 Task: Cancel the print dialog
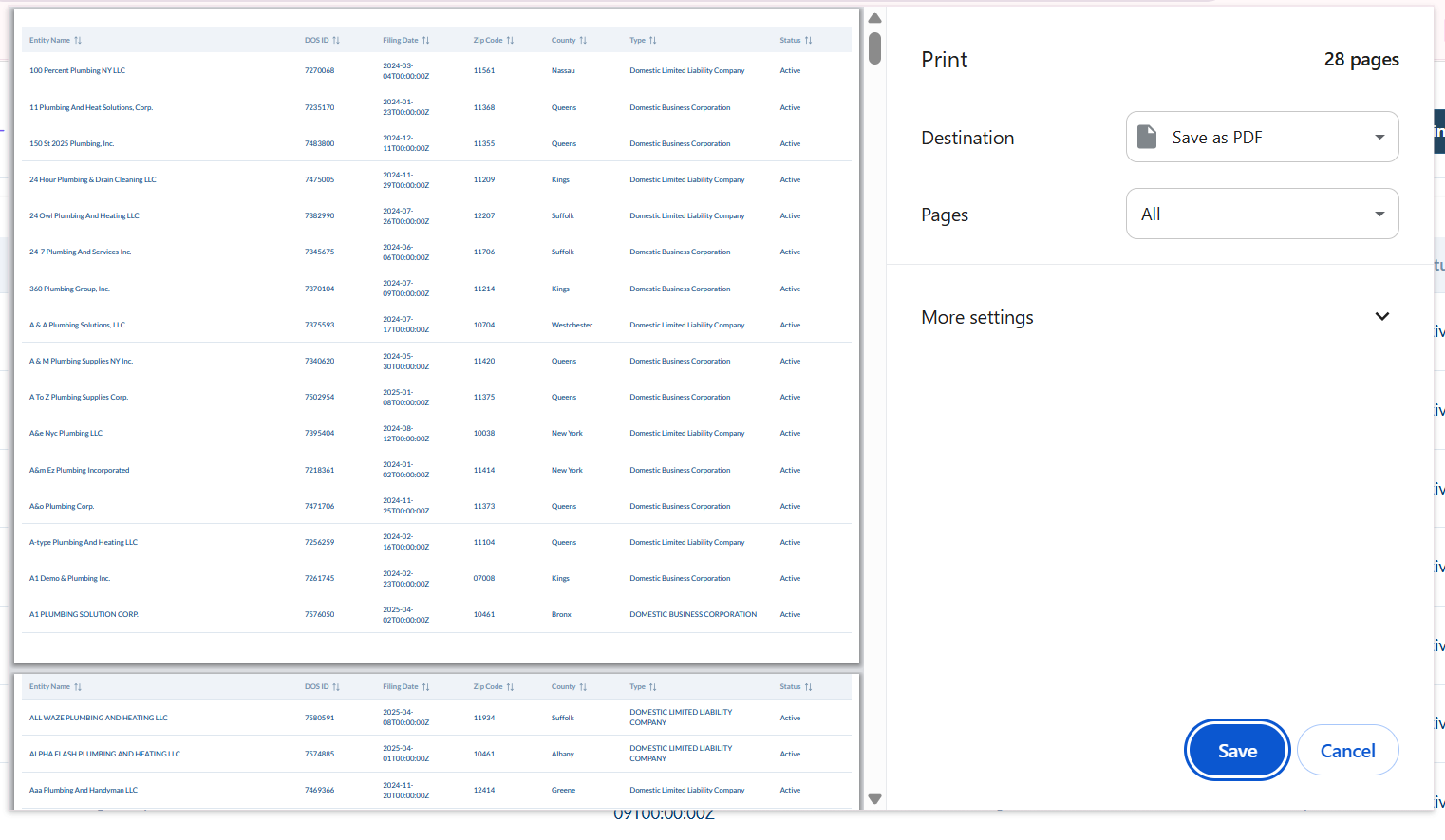point(1347,751)
